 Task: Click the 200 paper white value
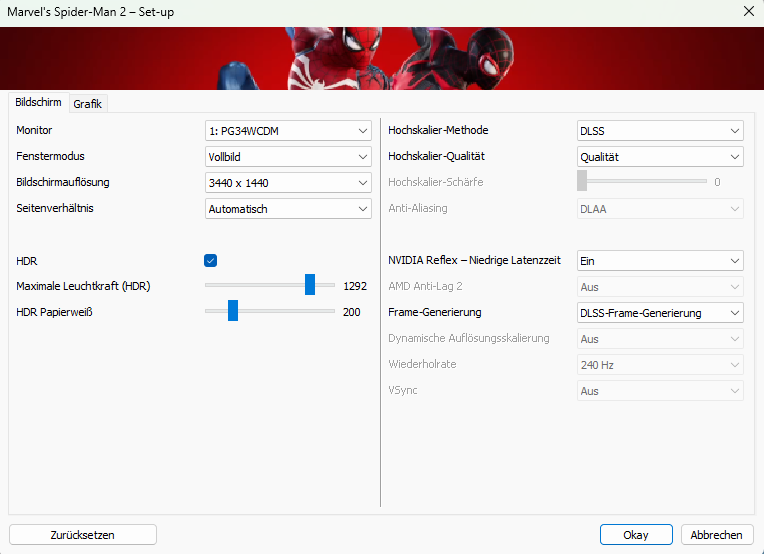pos(351,312)
